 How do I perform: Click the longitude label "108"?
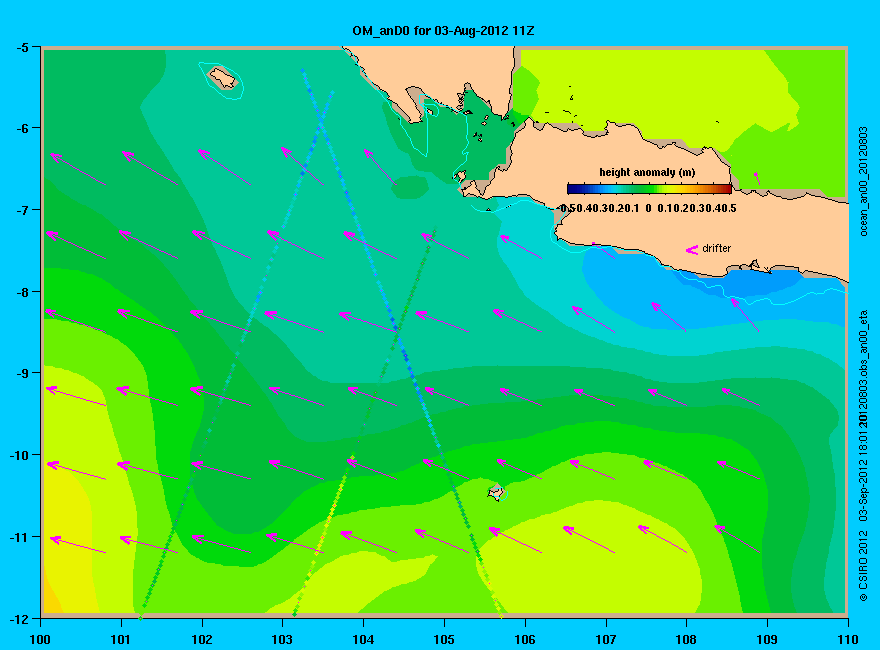[686, 639]
